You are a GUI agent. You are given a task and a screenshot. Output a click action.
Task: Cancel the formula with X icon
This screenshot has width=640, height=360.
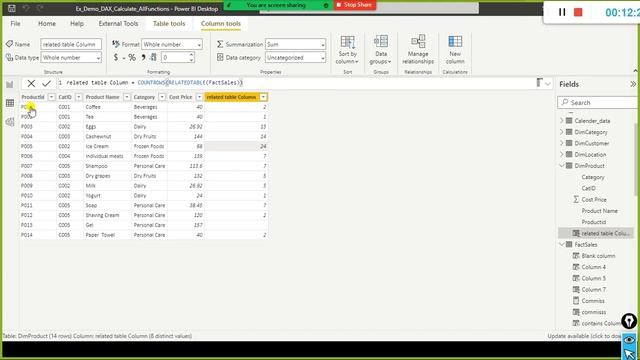tap(31, 83)
